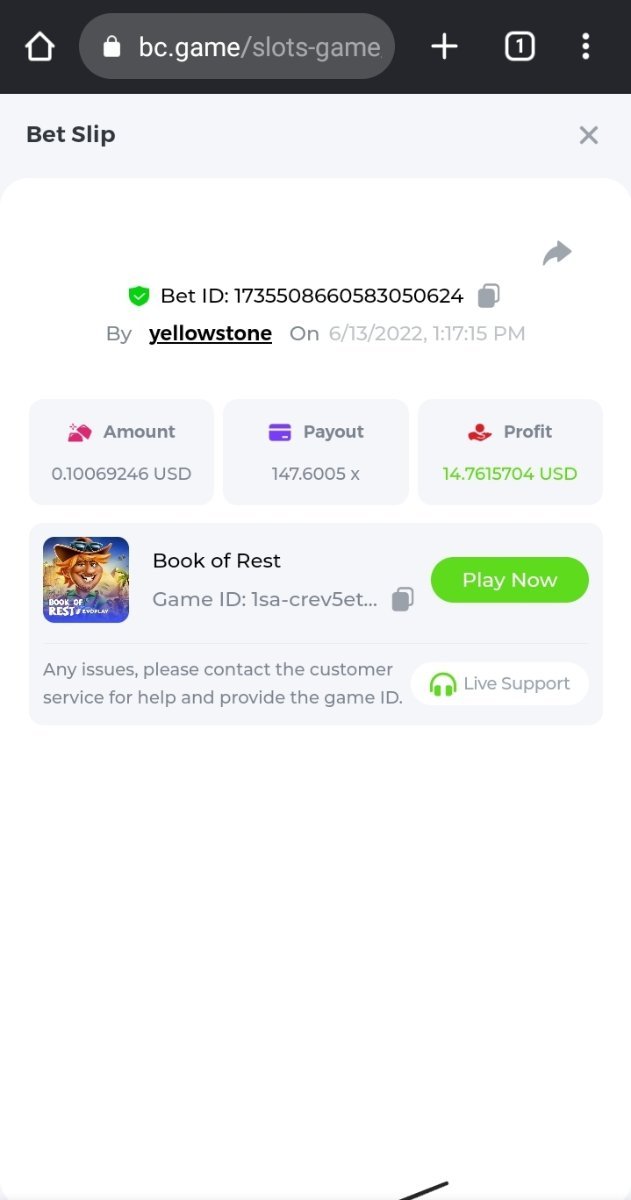Select the Amount card
631x1200 pixels.
pos(121,452)
